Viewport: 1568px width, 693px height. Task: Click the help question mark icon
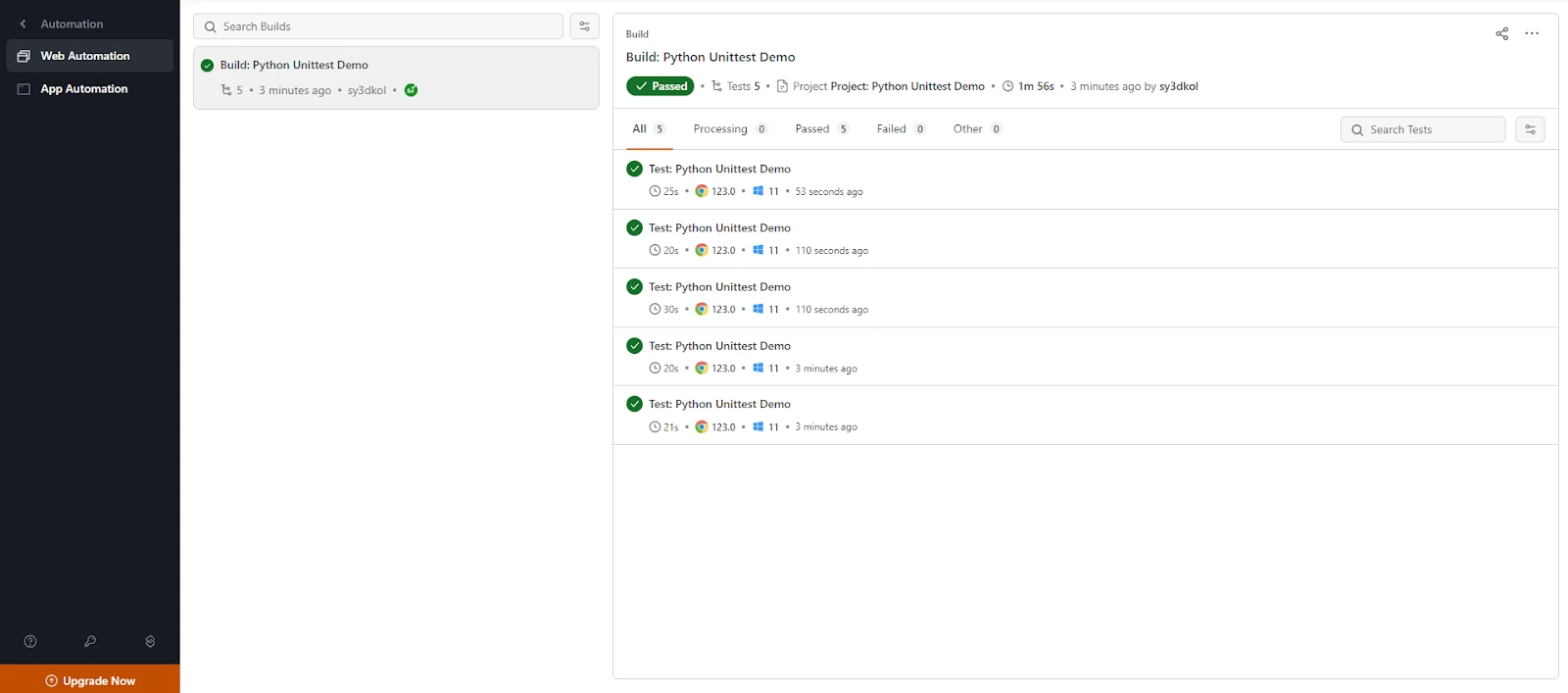(30, 641)
